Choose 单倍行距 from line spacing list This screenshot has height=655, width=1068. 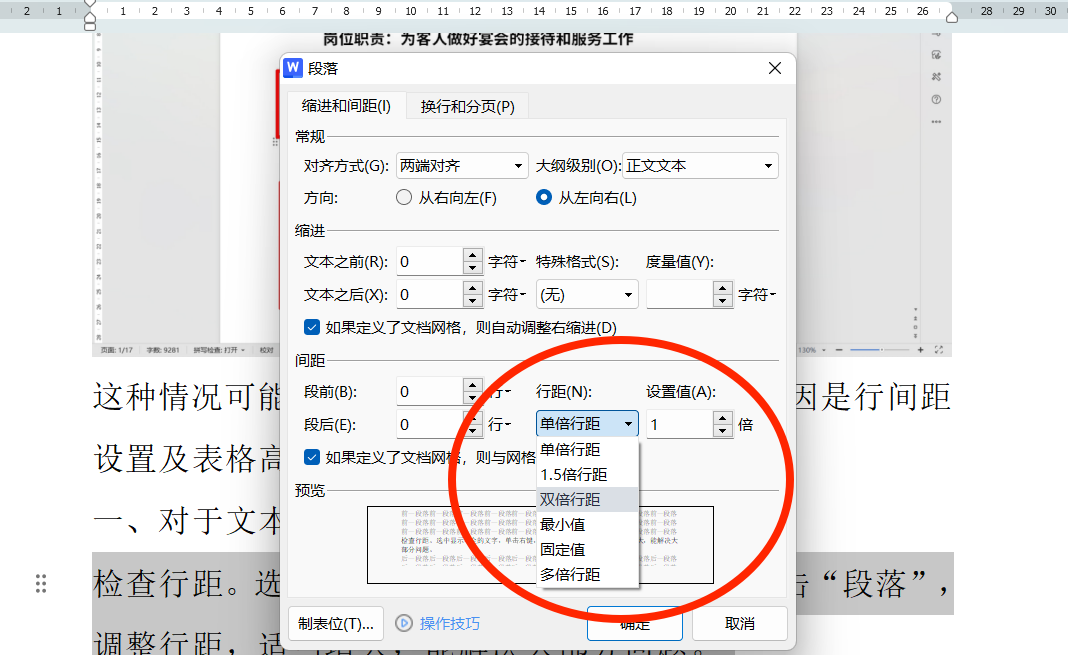pyautogui.click(x=588, y=449)
